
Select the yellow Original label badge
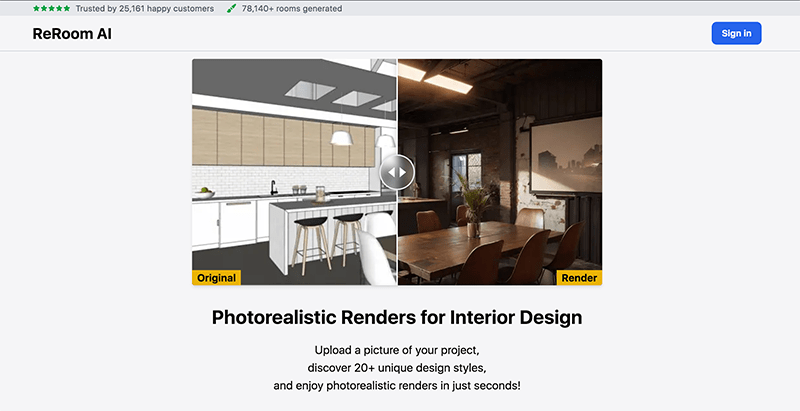[x=217, y=277]
